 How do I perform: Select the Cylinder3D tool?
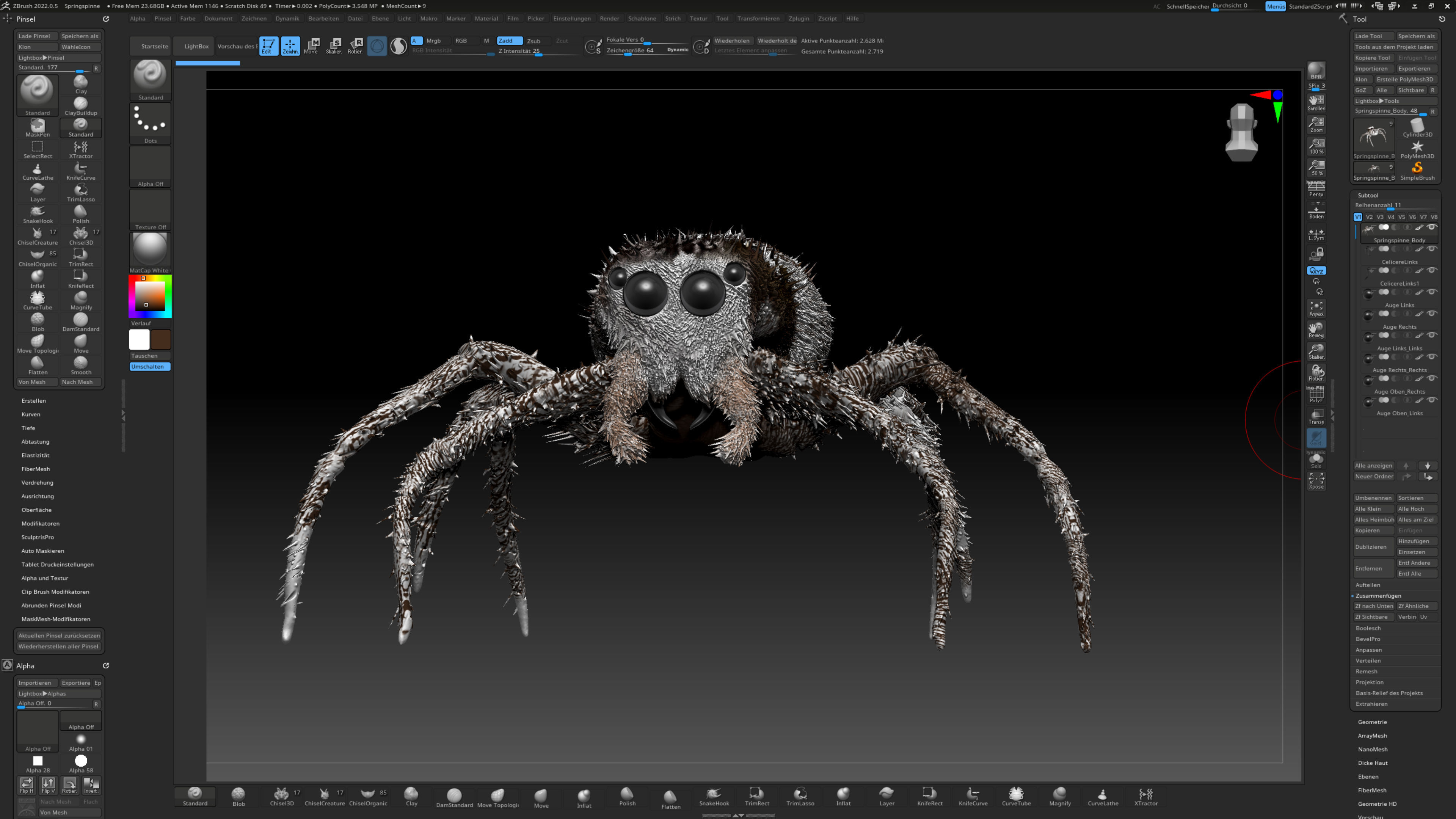pos(1417,128)
